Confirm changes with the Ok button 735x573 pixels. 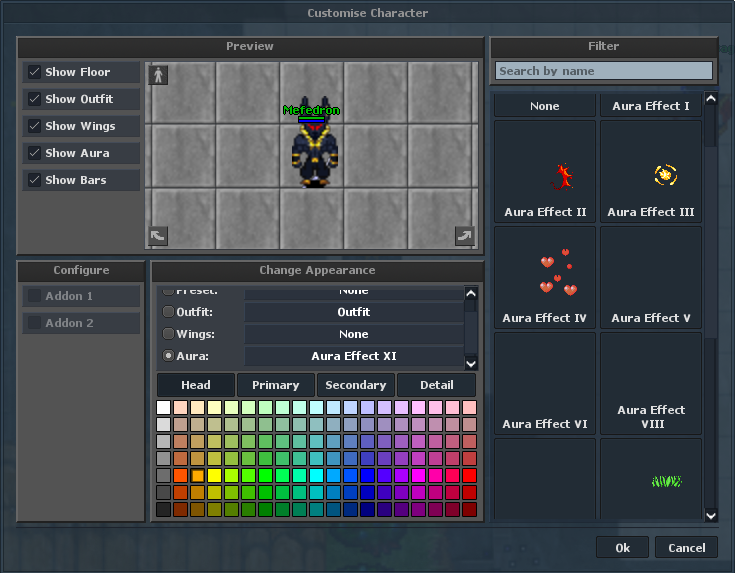(622, 548)
